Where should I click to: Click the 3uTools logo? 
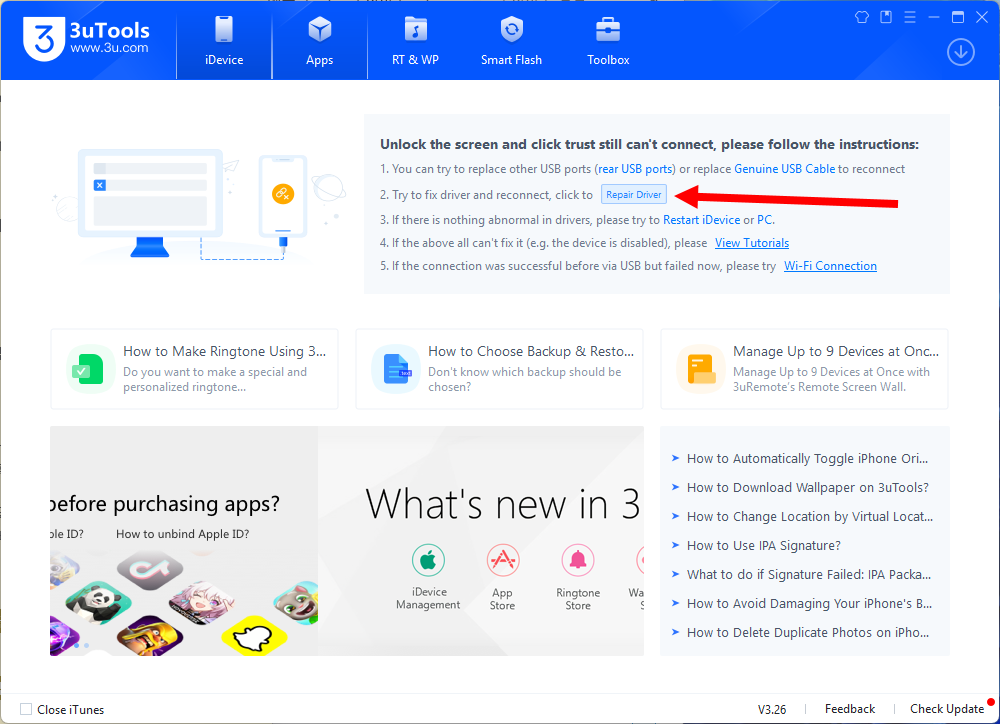click(x=86, y=38)
